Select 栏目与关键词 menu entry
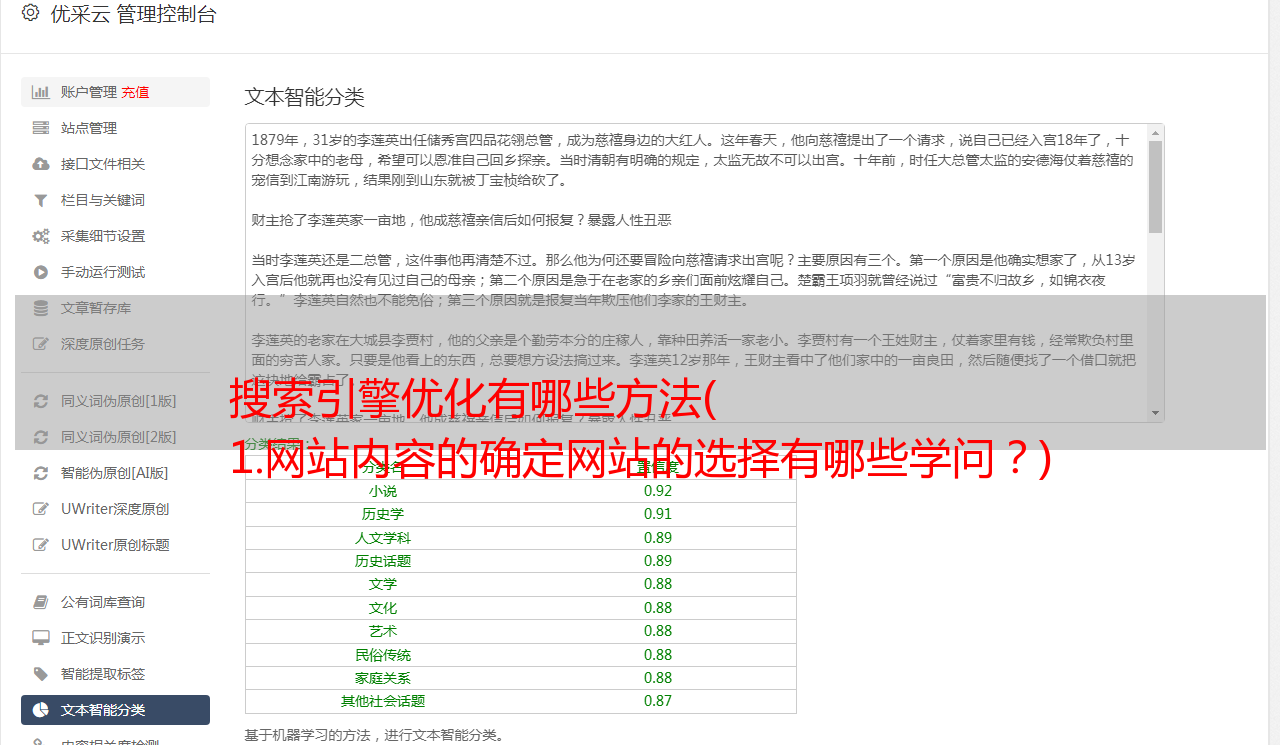 115,200
